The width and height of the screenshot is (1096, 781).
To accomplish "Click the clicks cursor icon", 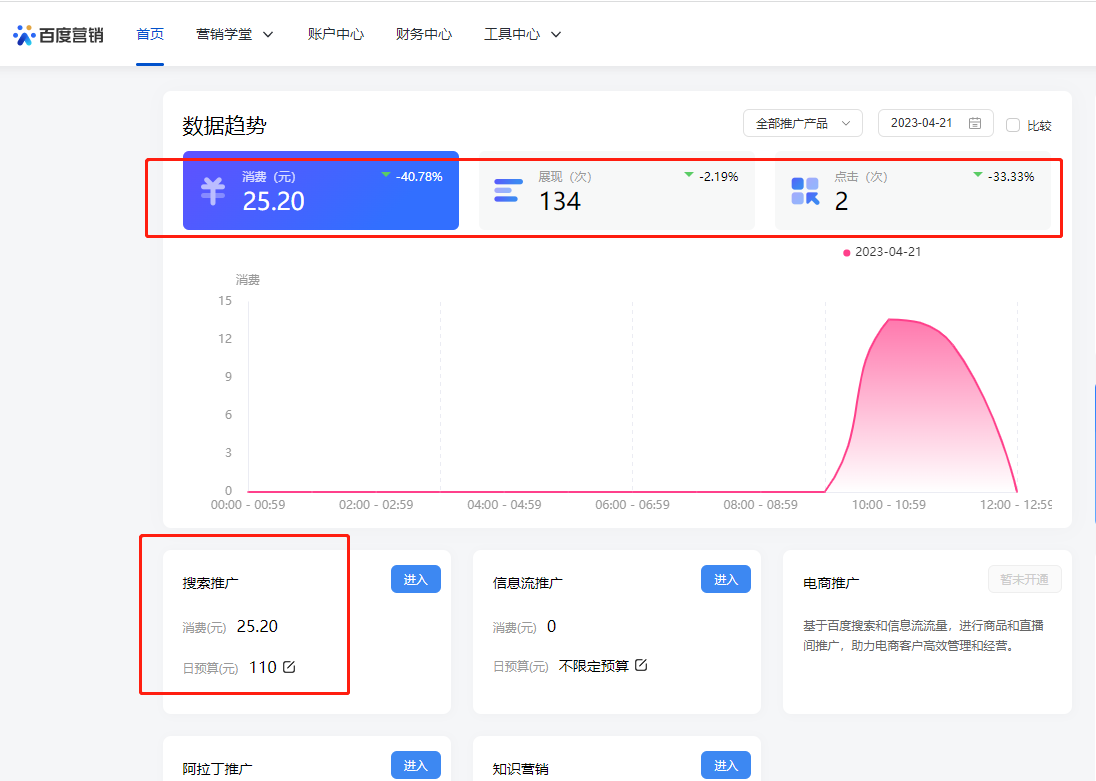I will click(x=805, y=190).
